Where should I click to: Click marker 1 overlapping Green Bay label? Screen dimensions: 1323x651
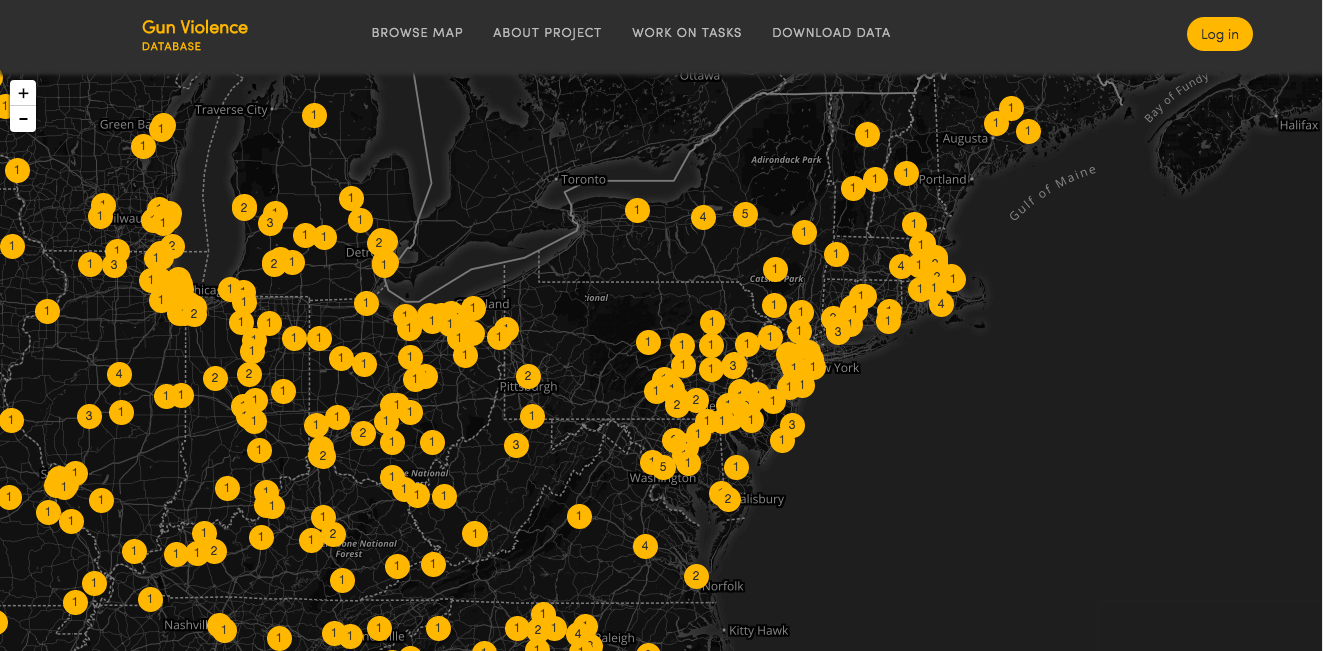coord(163,127)
